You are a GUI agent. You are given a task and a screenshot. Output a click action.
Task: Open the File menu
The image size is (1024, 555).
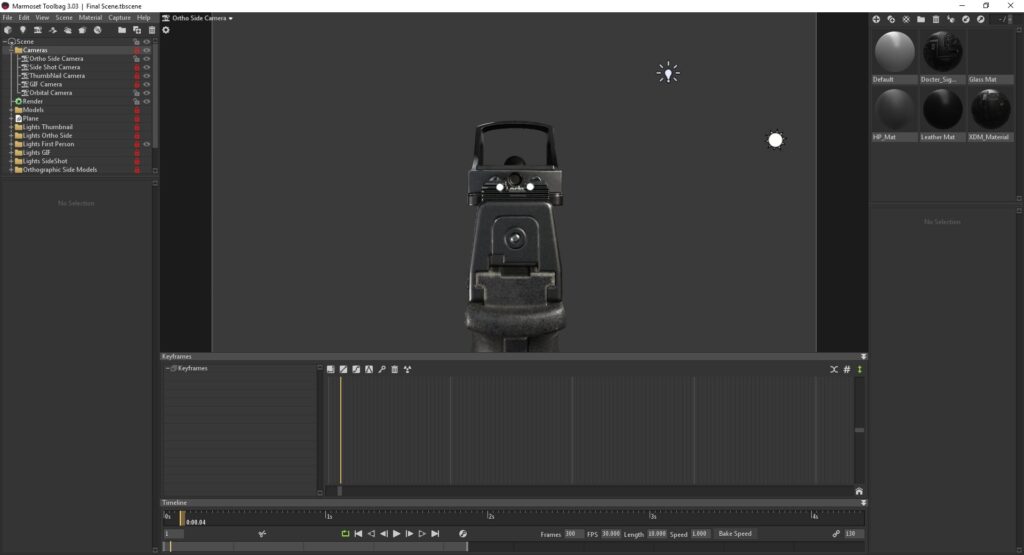tap(7, 18)
